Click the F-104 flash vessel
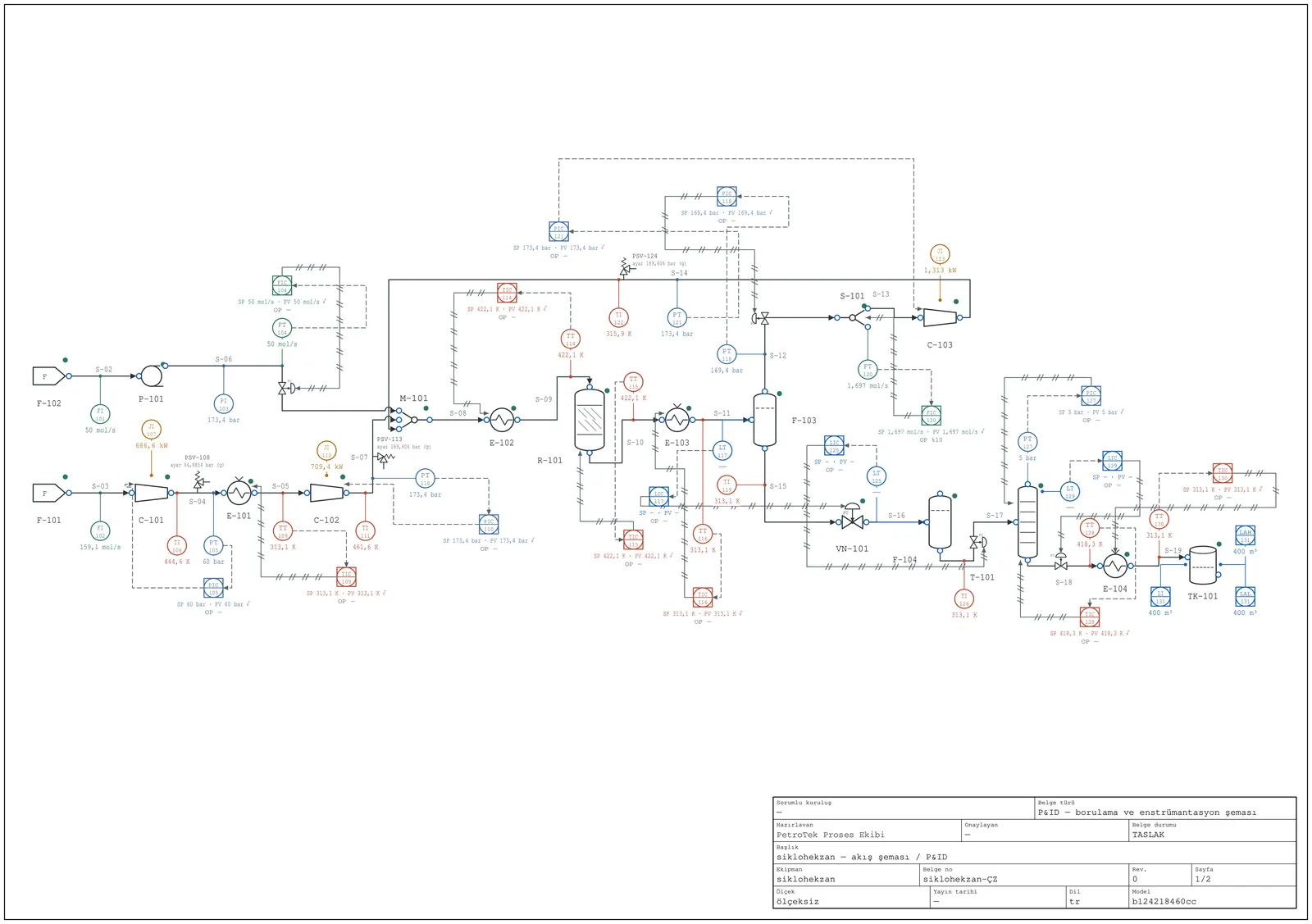Viewport: 1312px width, 924px height. (x=940, y=521)
